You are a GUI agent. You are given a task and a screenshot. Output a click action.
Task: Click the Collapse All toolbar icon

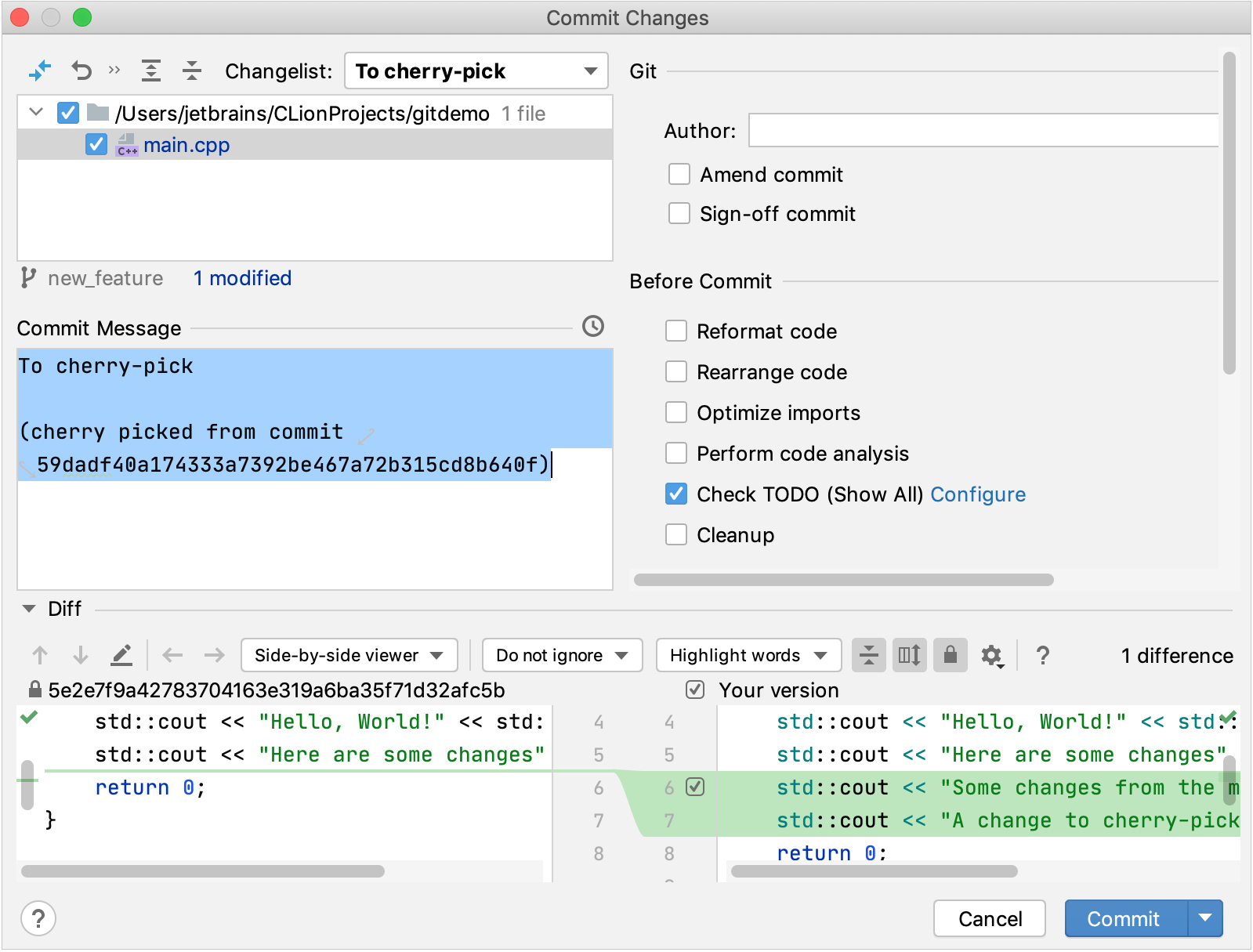(192, 71)
